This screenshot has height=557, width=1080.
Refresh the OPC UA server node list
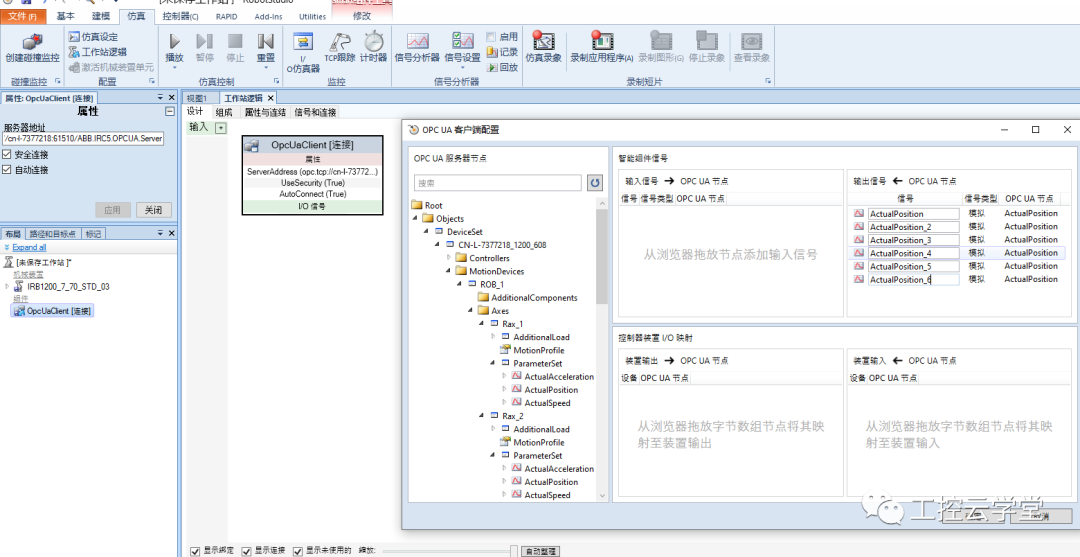coord(594,183)
